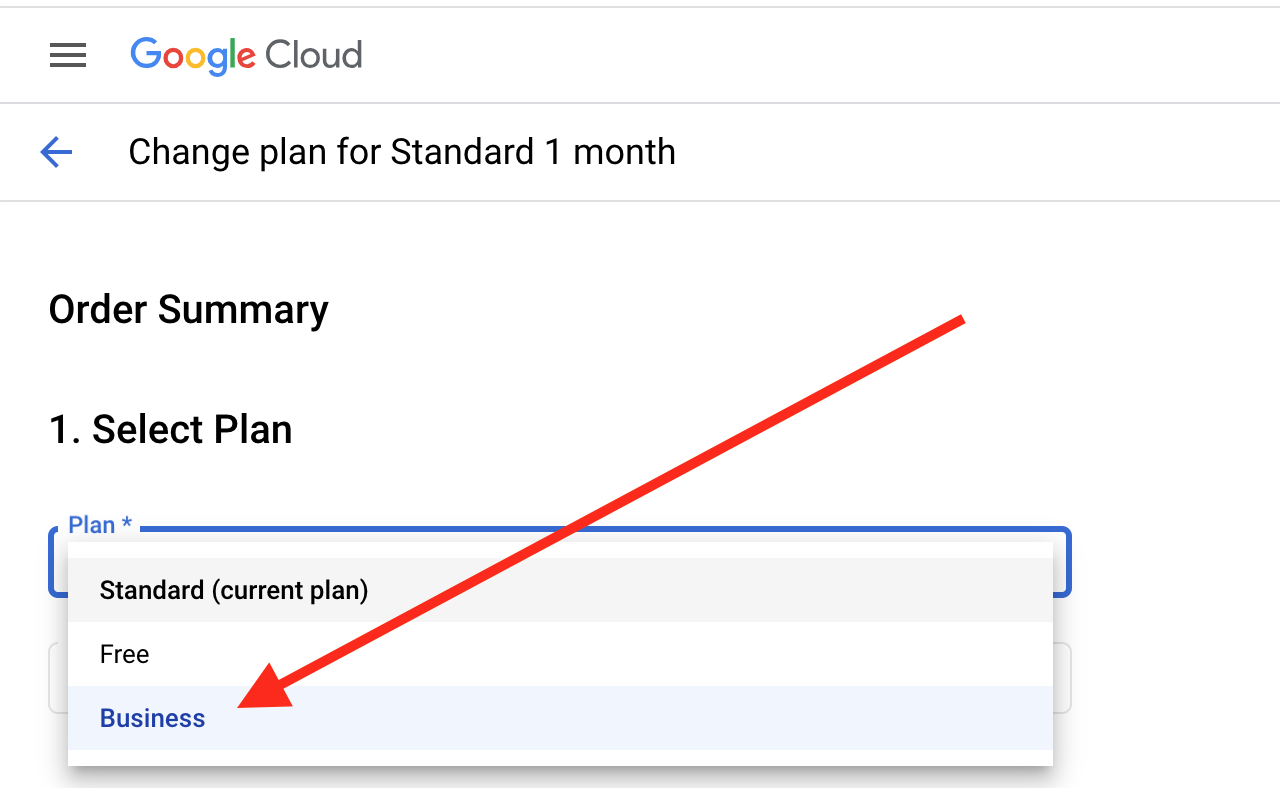
Task: Highlight the Business option row
Action: coord(152,717)
